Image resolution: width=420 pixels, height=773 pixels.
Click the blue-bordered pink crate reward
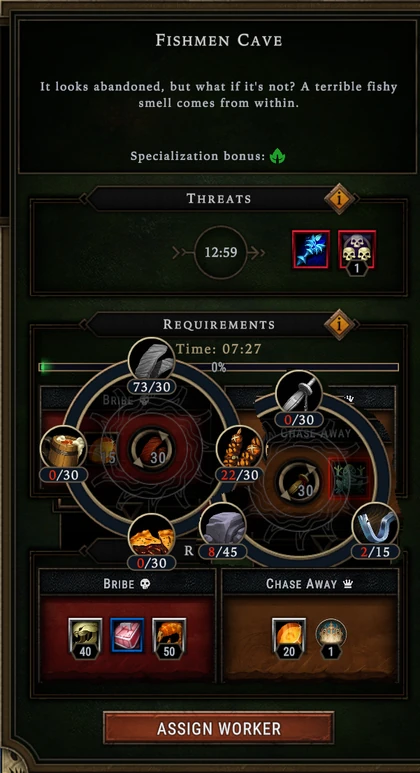127,635
